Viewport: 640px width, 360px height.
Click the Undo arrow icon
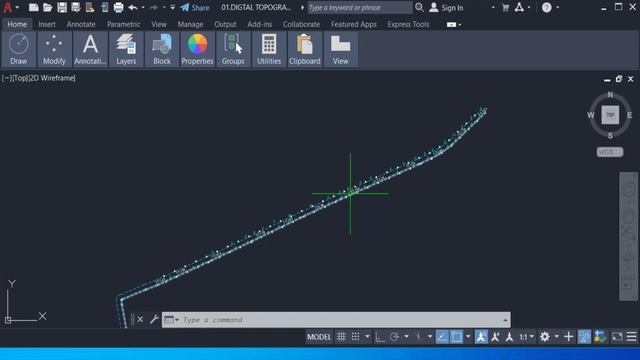click(133, 7)
